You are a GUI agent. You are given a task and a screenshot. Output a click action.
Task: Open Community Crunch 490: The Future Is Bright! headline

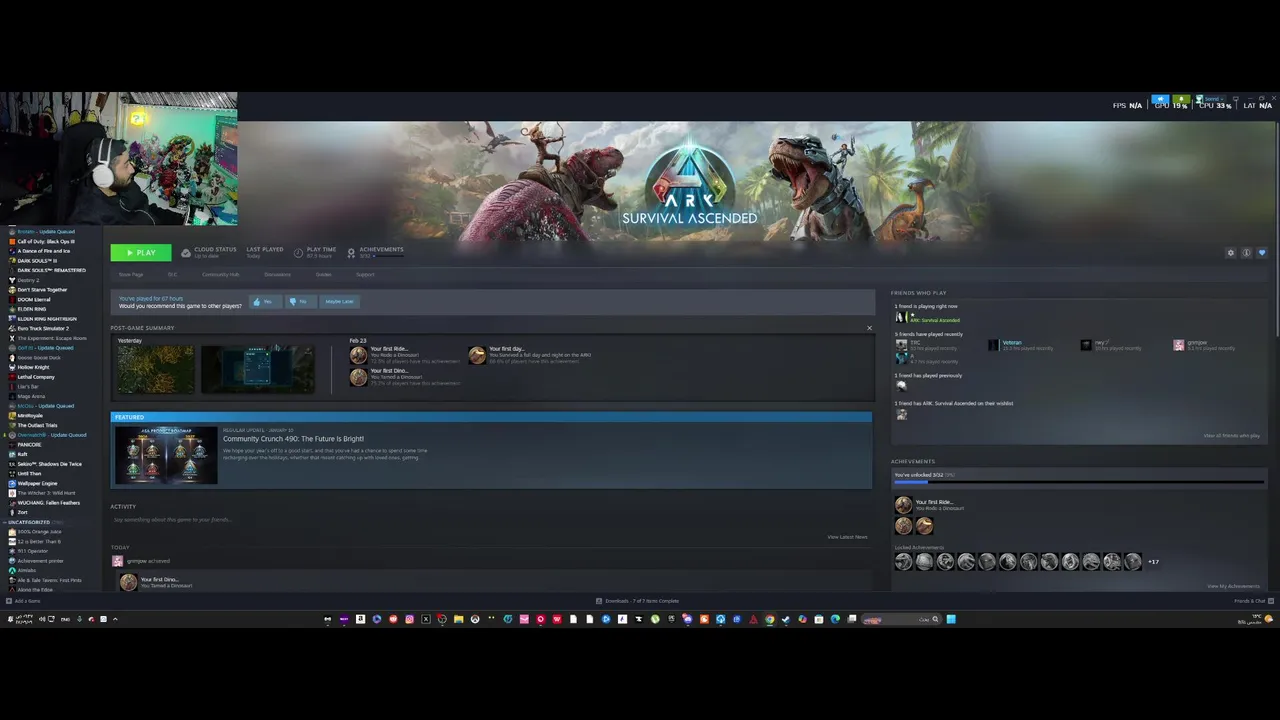coord(293,439)
